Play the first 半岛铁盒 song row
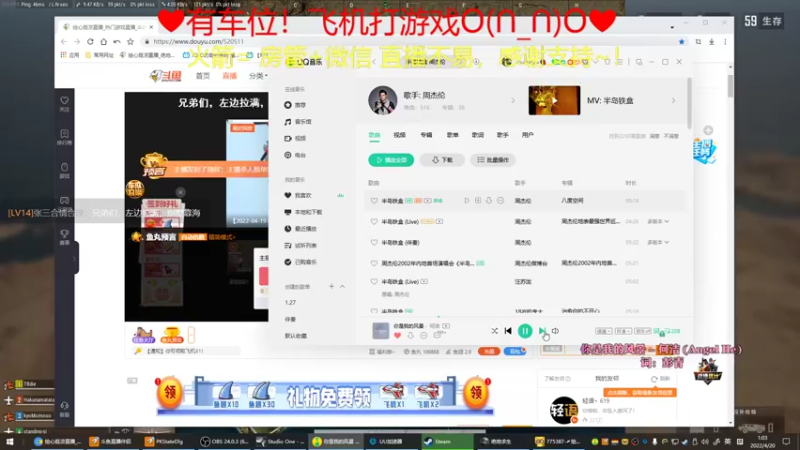 (x=467, y=201)
